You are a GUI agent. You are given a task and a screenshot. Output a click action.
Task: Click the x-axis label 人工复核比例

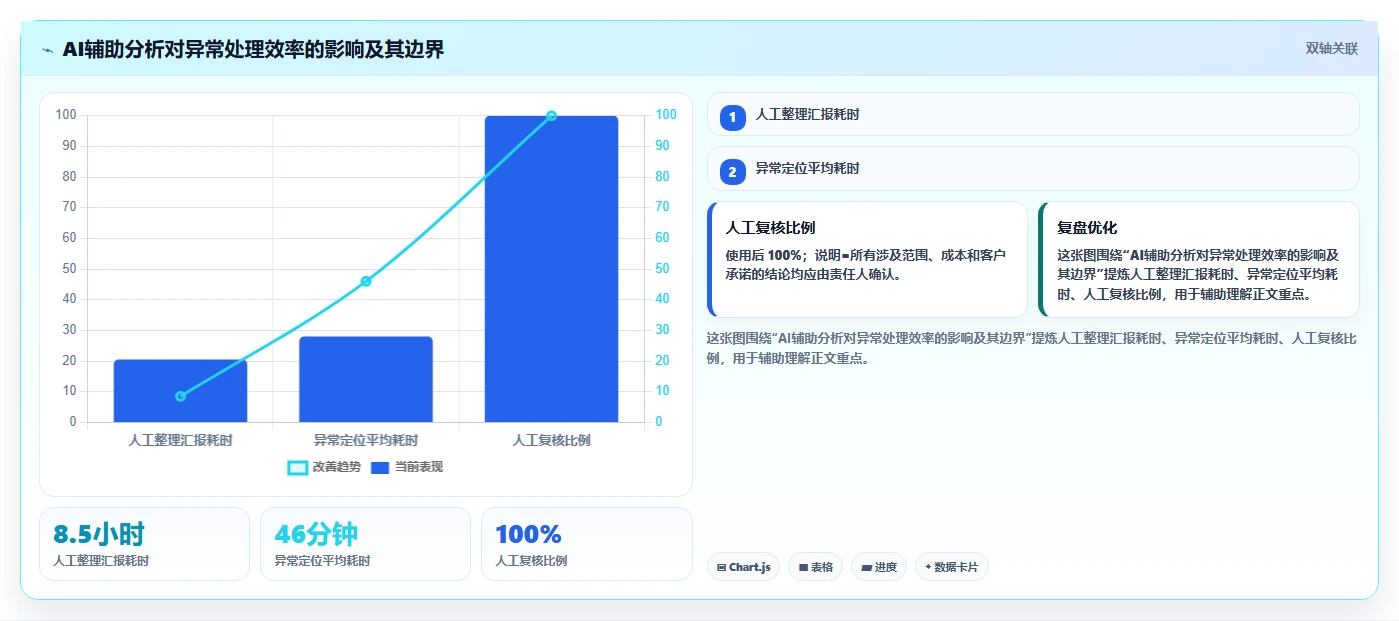(551, 440)
